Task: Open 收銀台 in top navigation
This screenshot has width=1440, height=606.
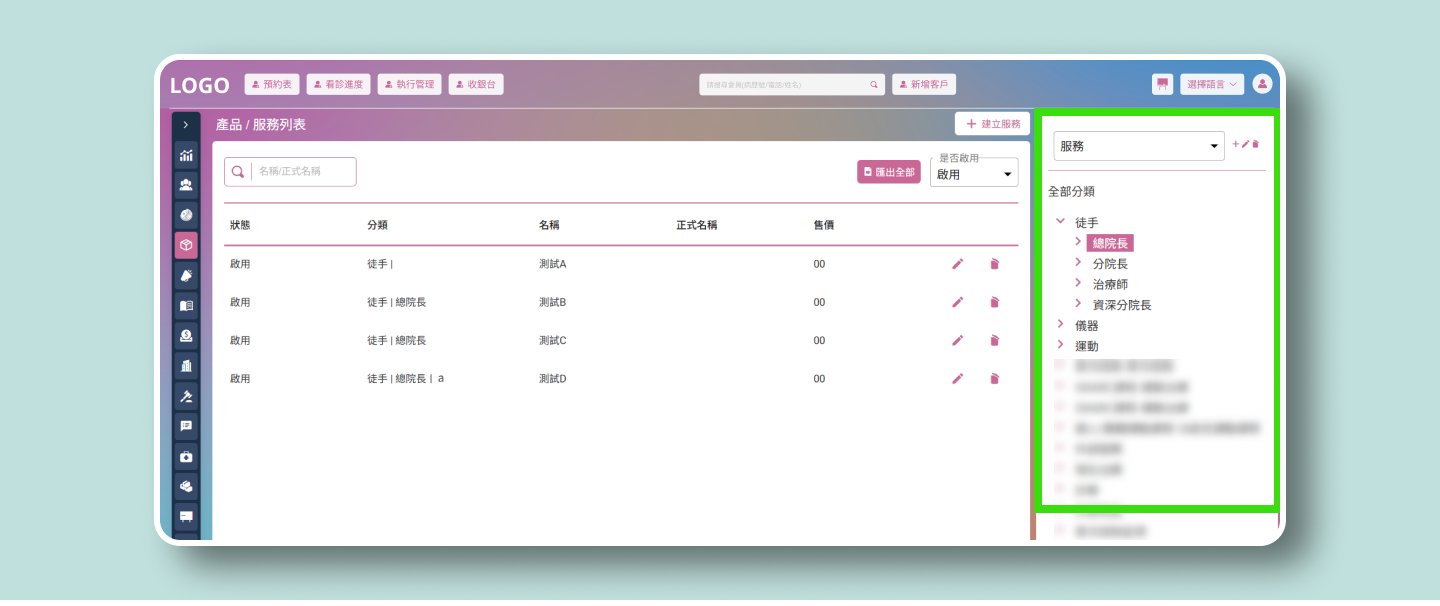Action: point(476,85)
